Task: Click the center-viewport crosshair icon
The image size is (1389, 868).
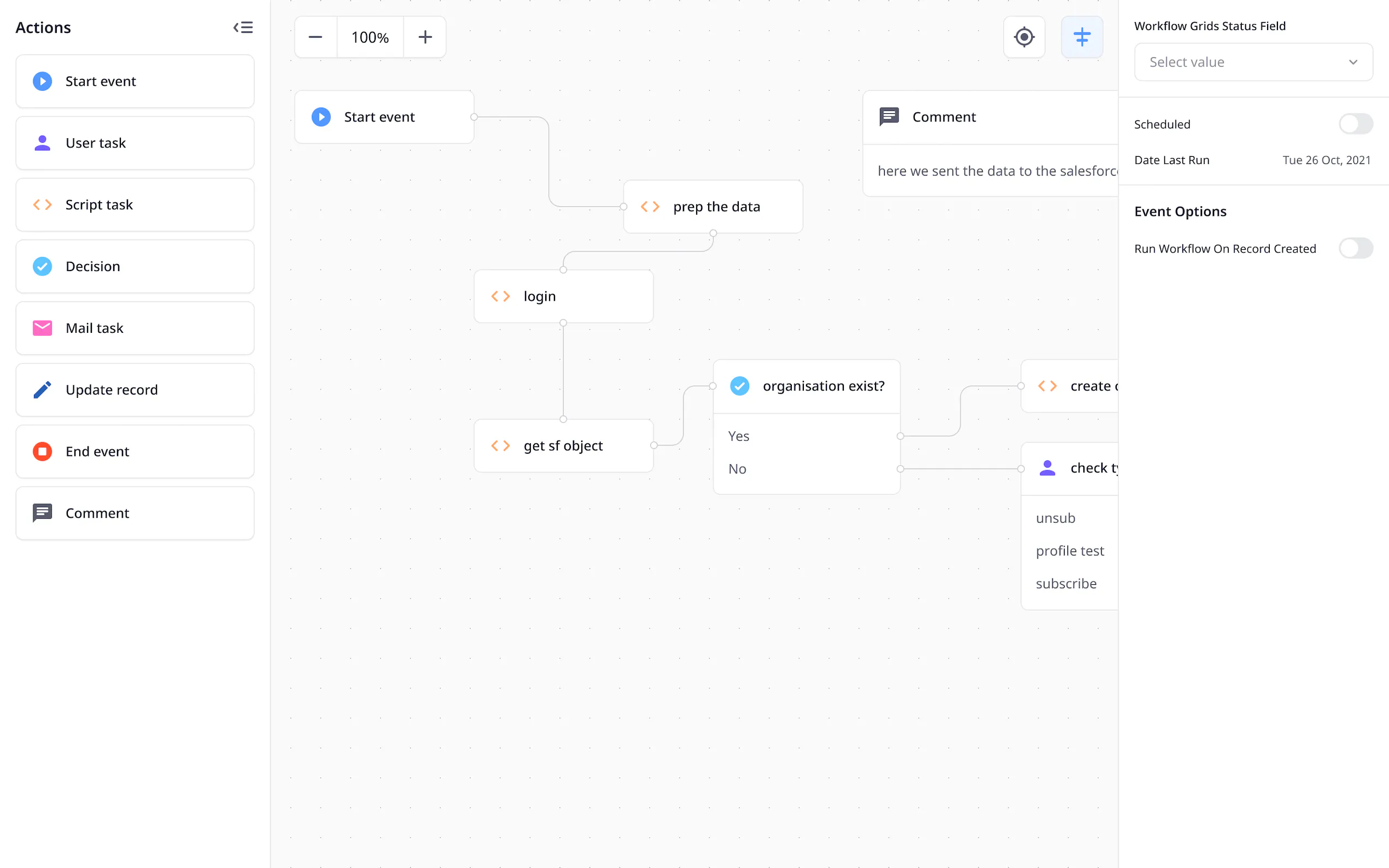Action: 1024,37
